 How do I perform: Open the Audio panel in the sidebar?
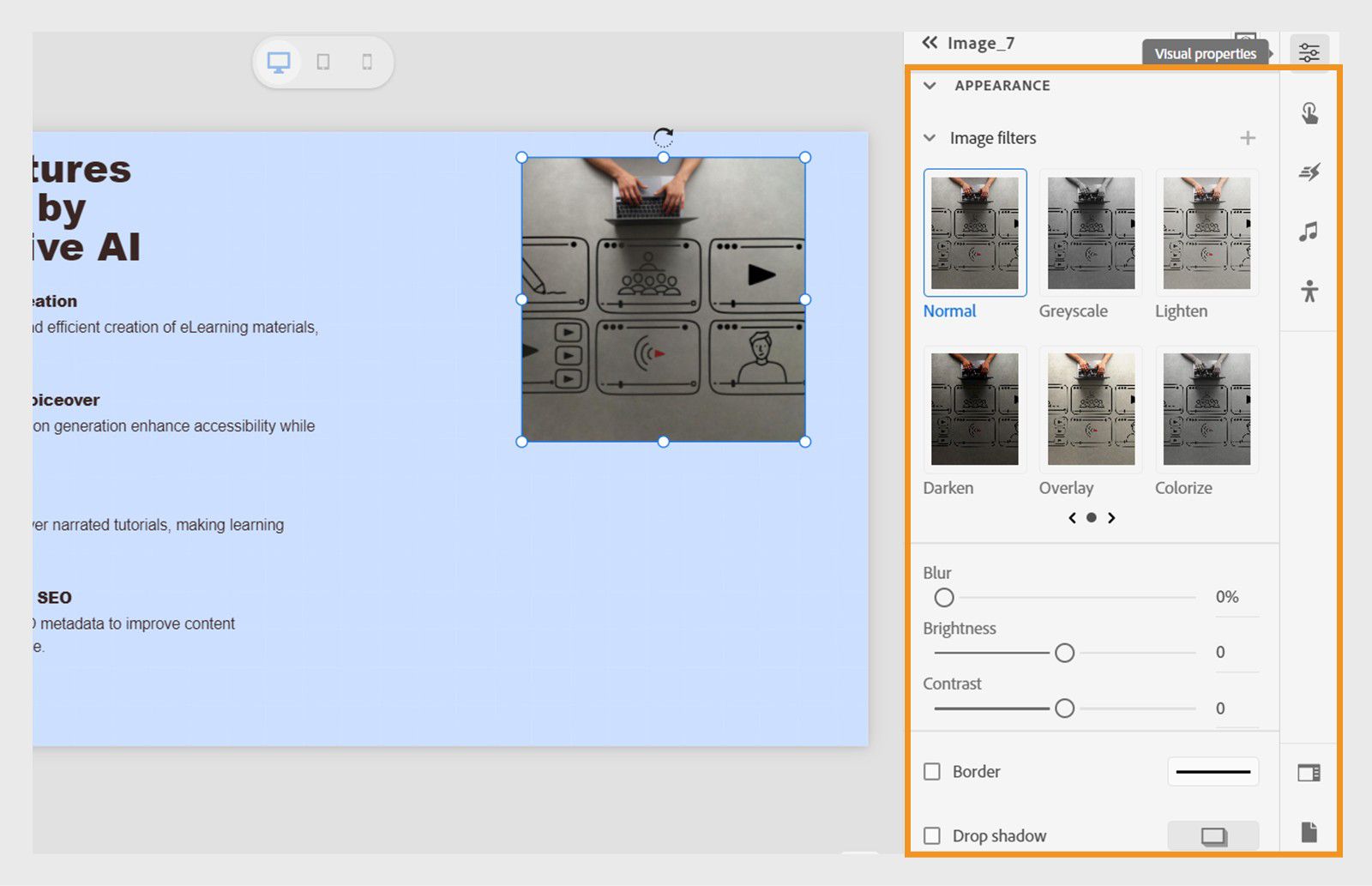[x=1309, y=231]
